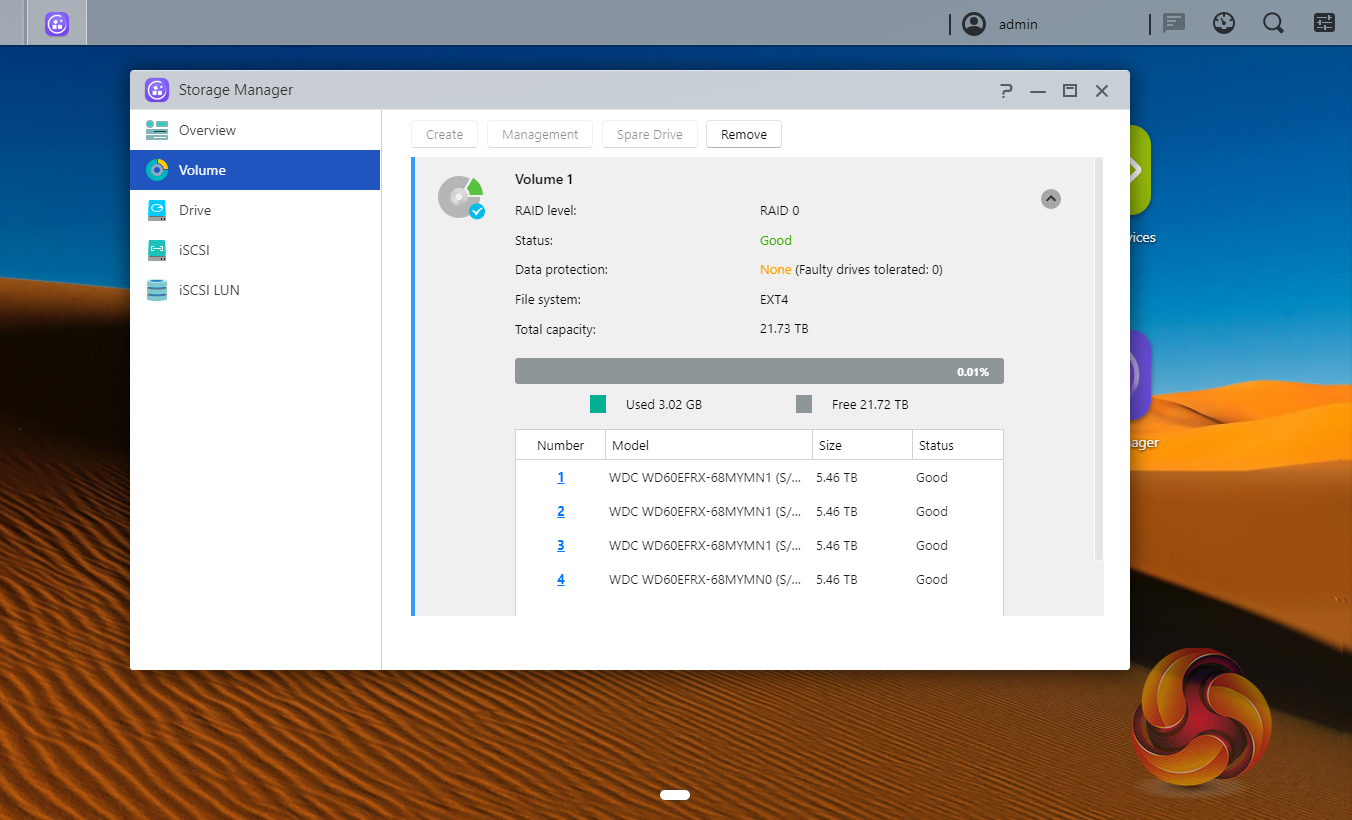Go to the iSCSI section

click(x=194, y=250)
